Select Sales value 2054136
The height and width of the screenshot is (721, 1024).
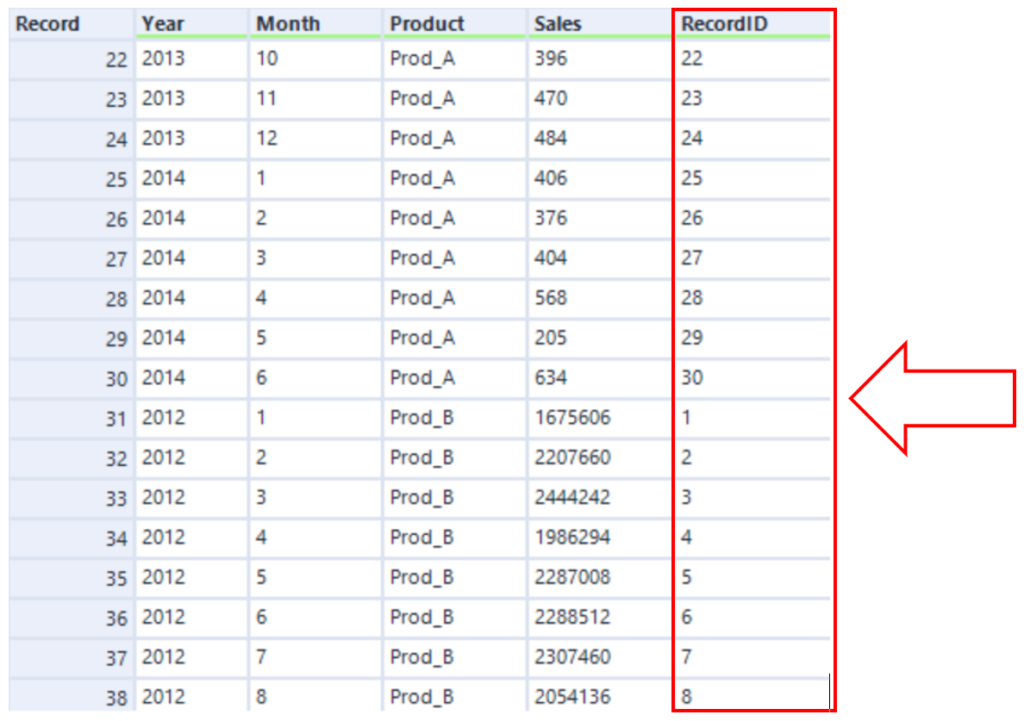600,696
